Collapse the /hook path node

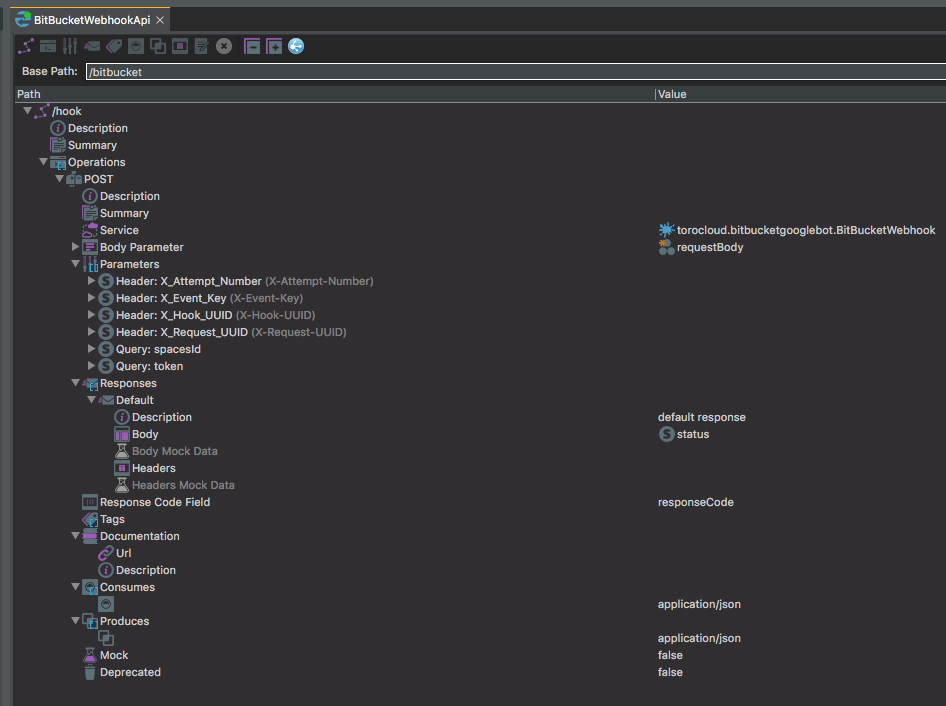[28, 111]
